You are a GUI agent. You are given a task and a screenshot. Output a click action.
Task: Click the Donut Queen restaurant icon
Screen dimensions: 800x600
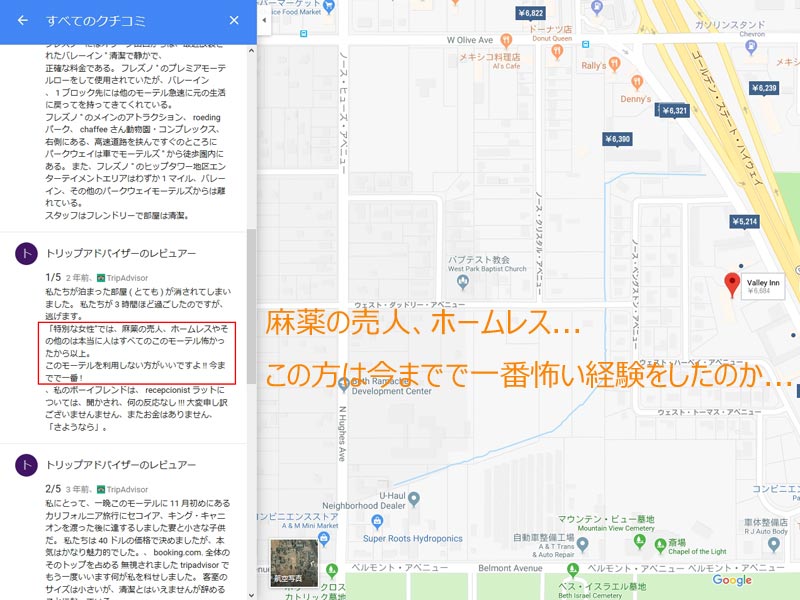point(557,51)
